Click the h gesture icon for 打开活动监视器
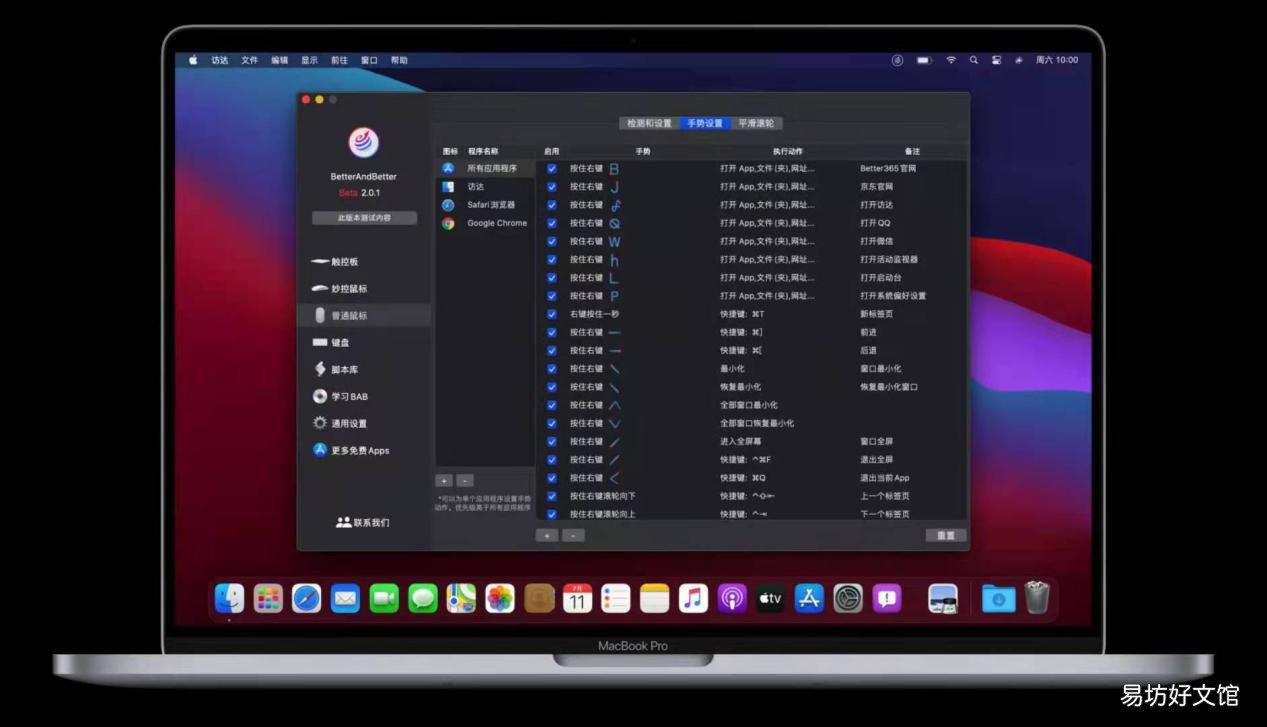The width and height of the screenshot is (1267, 727). click(x=614, y=260)
